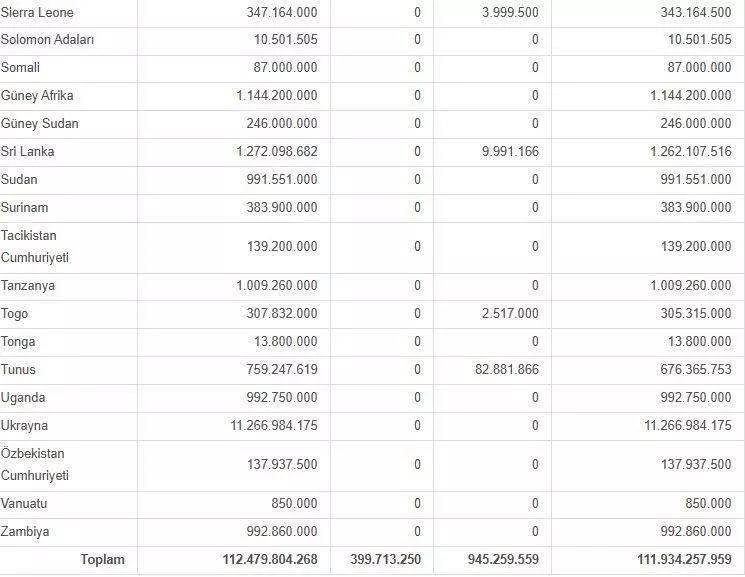This screenshot has width=745, height=577.
Task: Select the Solomon Adaları row label
Action: [48, 40]
